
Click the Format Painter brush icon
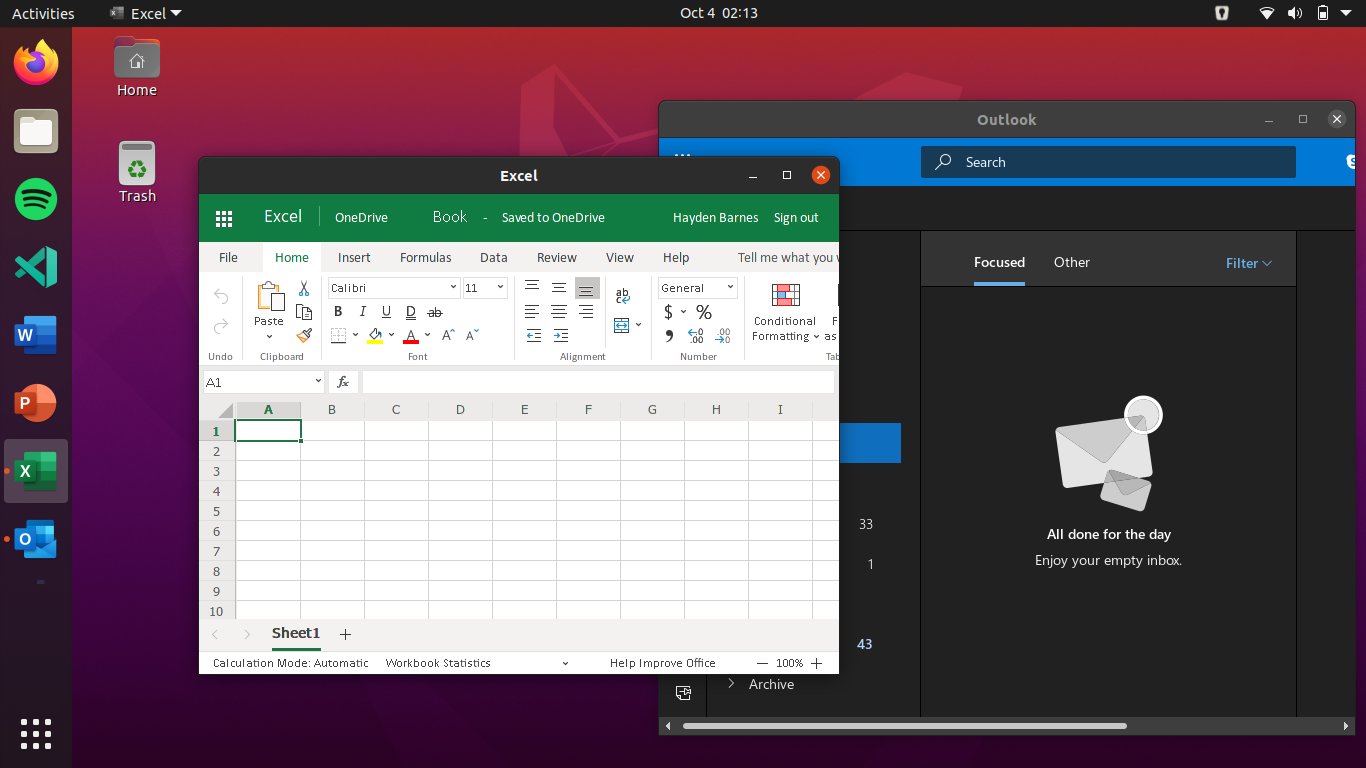[x=304, y=335]
